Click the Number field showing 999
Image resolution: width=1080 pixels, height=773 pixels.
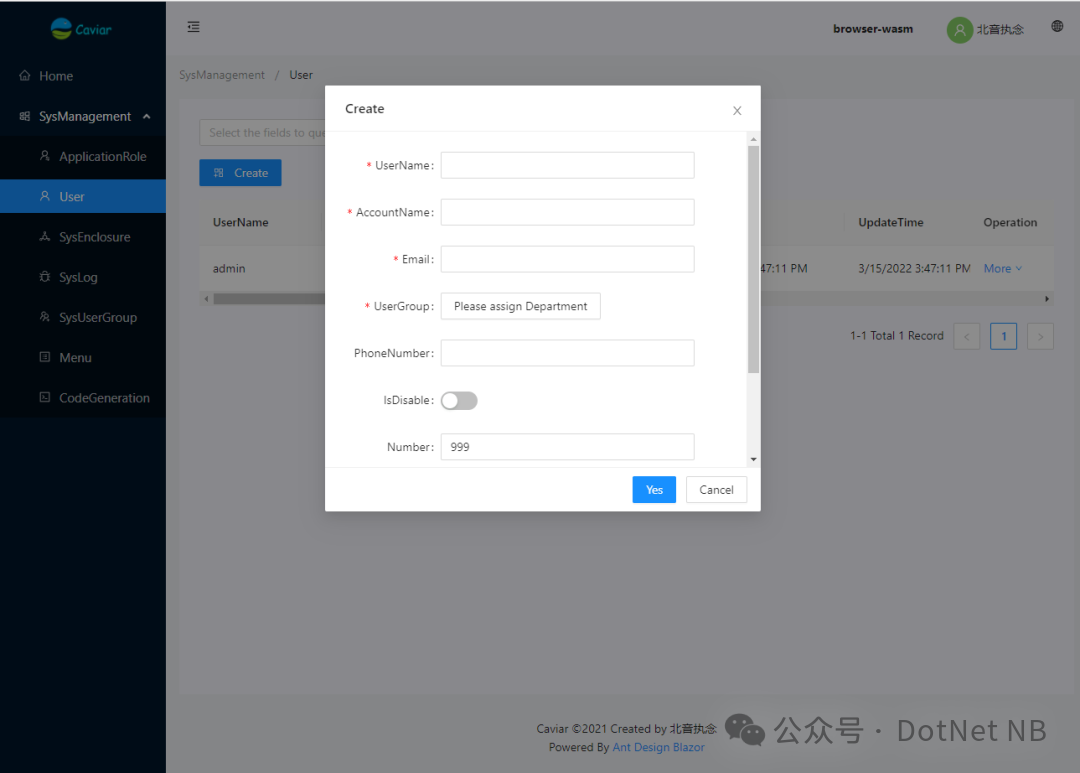[568, 446]
